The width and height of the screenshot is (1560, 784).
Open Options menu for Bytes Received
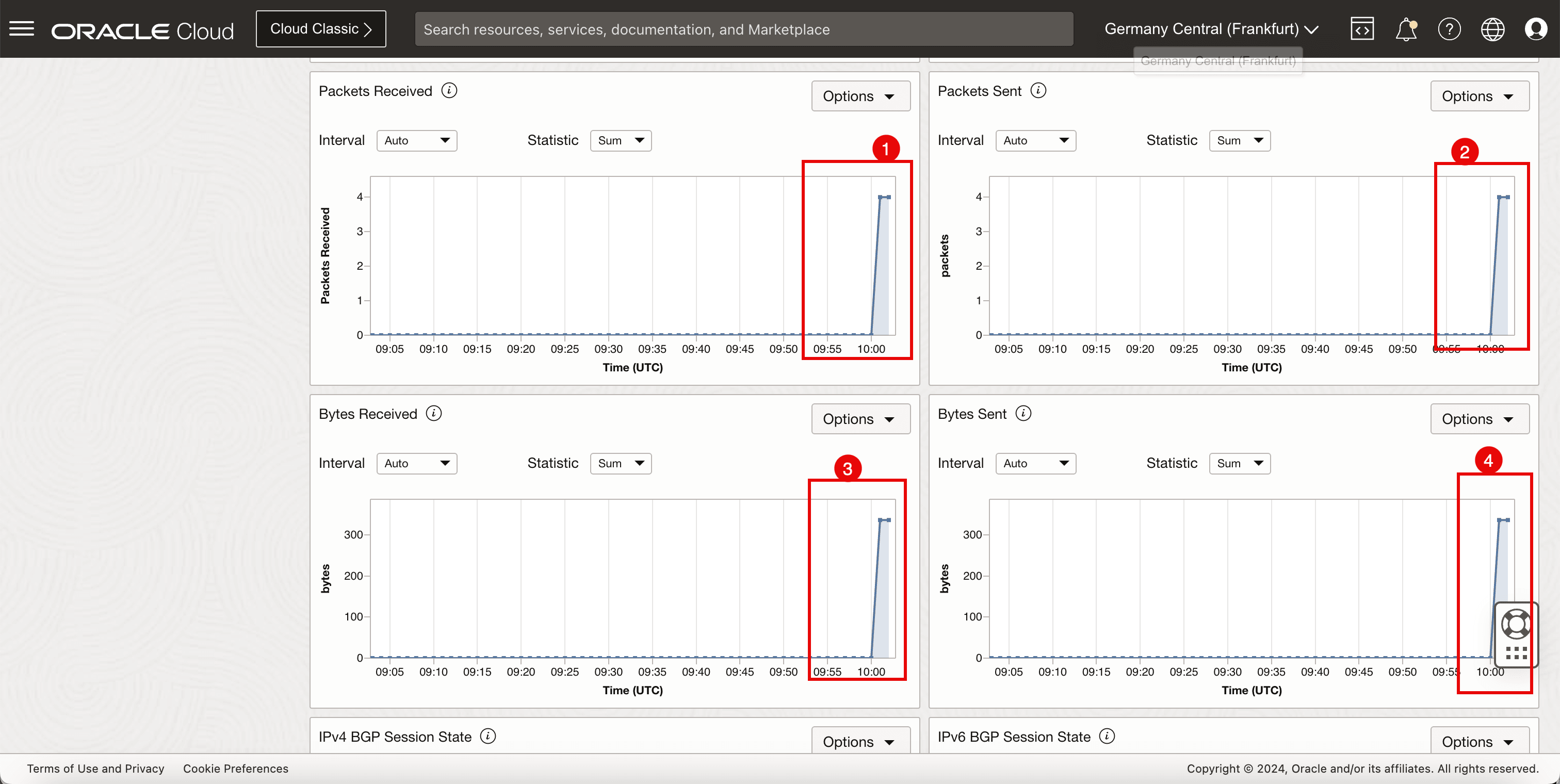pos(860,419)
